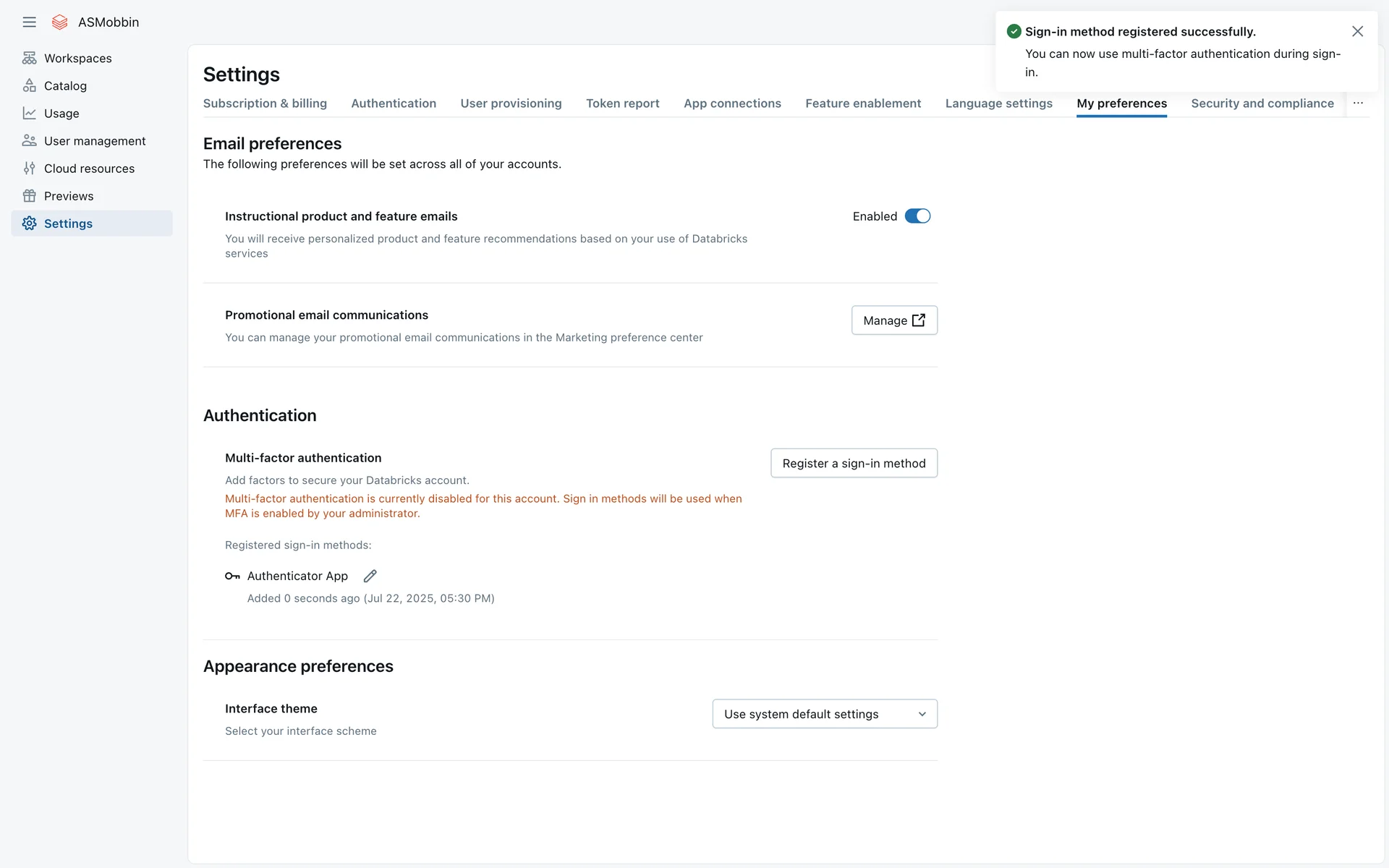The height and width of the screenshot is (868, 1389).
Task: Open Workspaces from the sidebar
Action: 77,59
